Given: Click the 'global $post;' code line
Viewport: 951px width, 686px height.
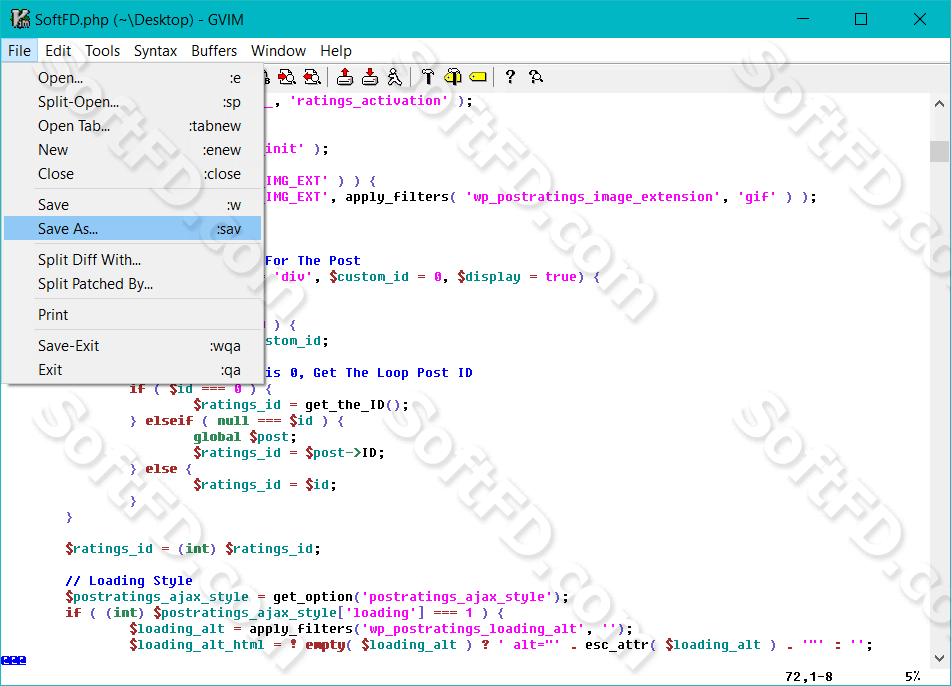Looking at the screenshot, I should [245, 437].
